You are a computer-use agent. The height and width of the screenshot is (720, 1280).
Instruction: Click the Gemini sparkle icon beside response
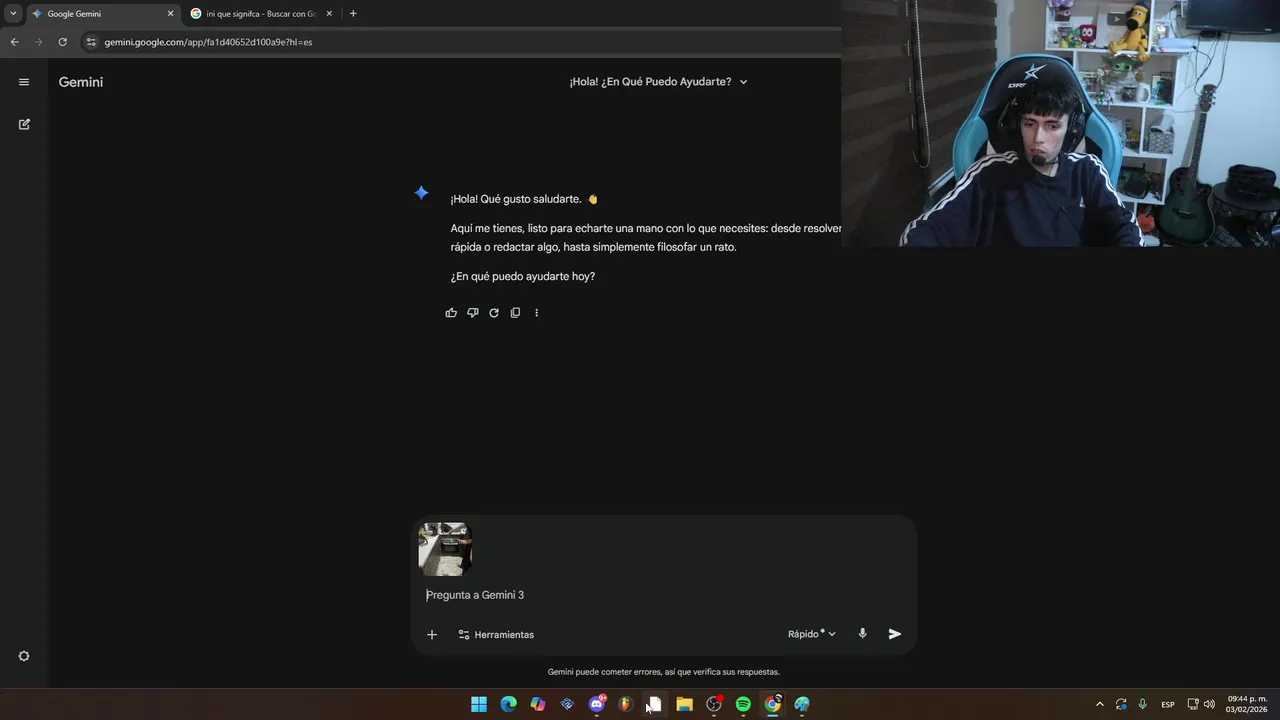[x=422, y=193]
